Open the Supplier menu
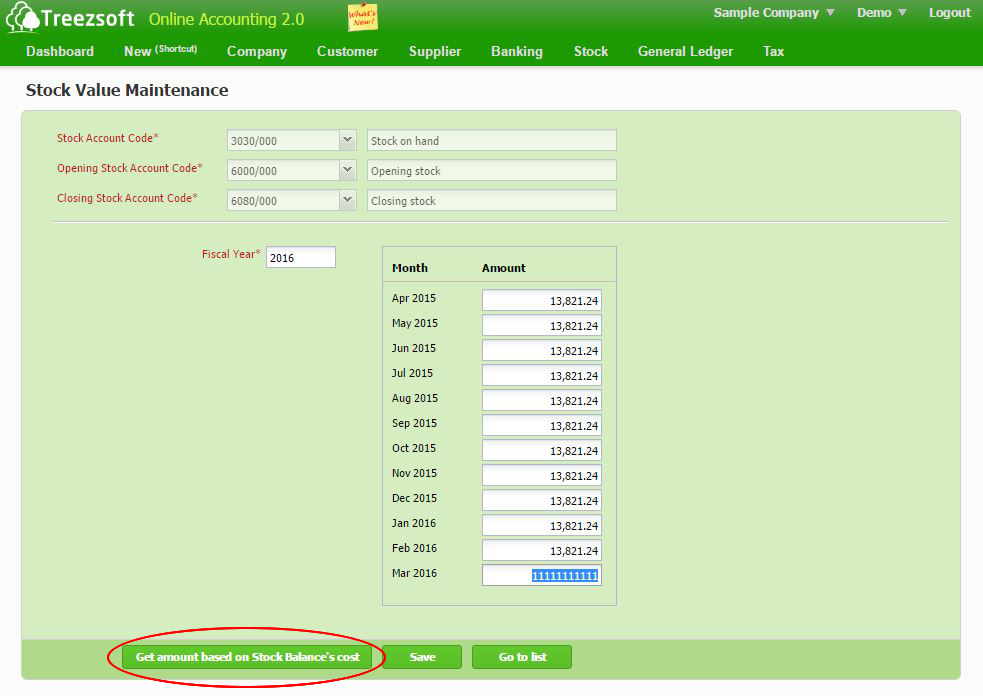Screen dimensions: 983x696 coord(434,51)
